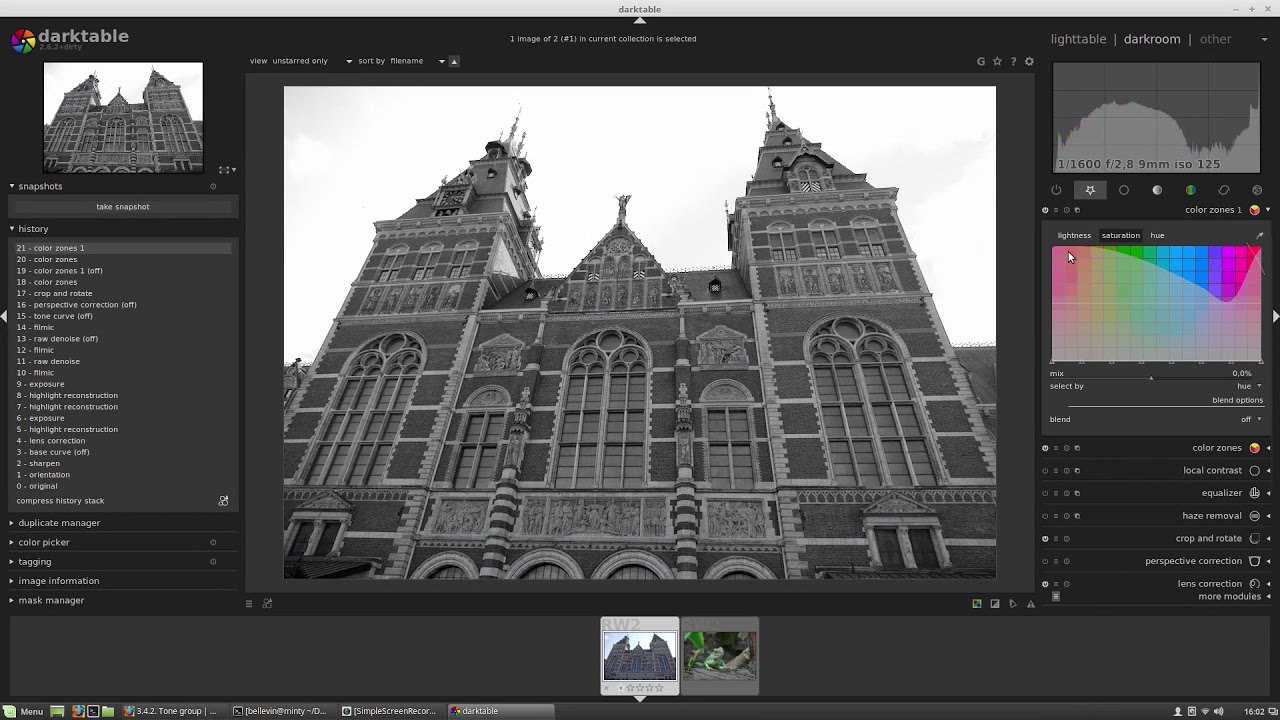1280x720 pixels.
Task: Switch to the lightness tab
Action: tap(1074, 236)
